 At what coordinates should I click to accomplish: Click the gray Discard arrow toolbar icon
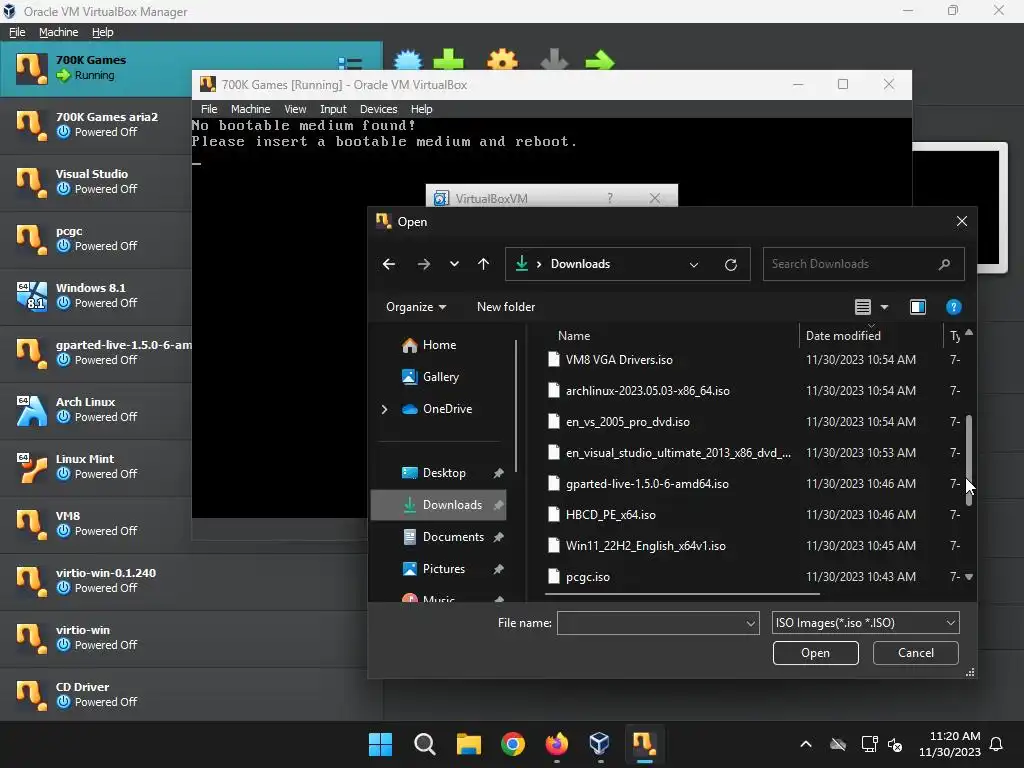[x=554, y=60]
